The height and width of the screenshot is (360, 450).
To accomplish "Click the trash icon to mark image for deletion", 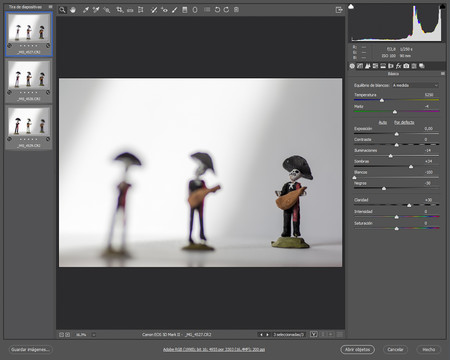I will (x=236, y=10).
